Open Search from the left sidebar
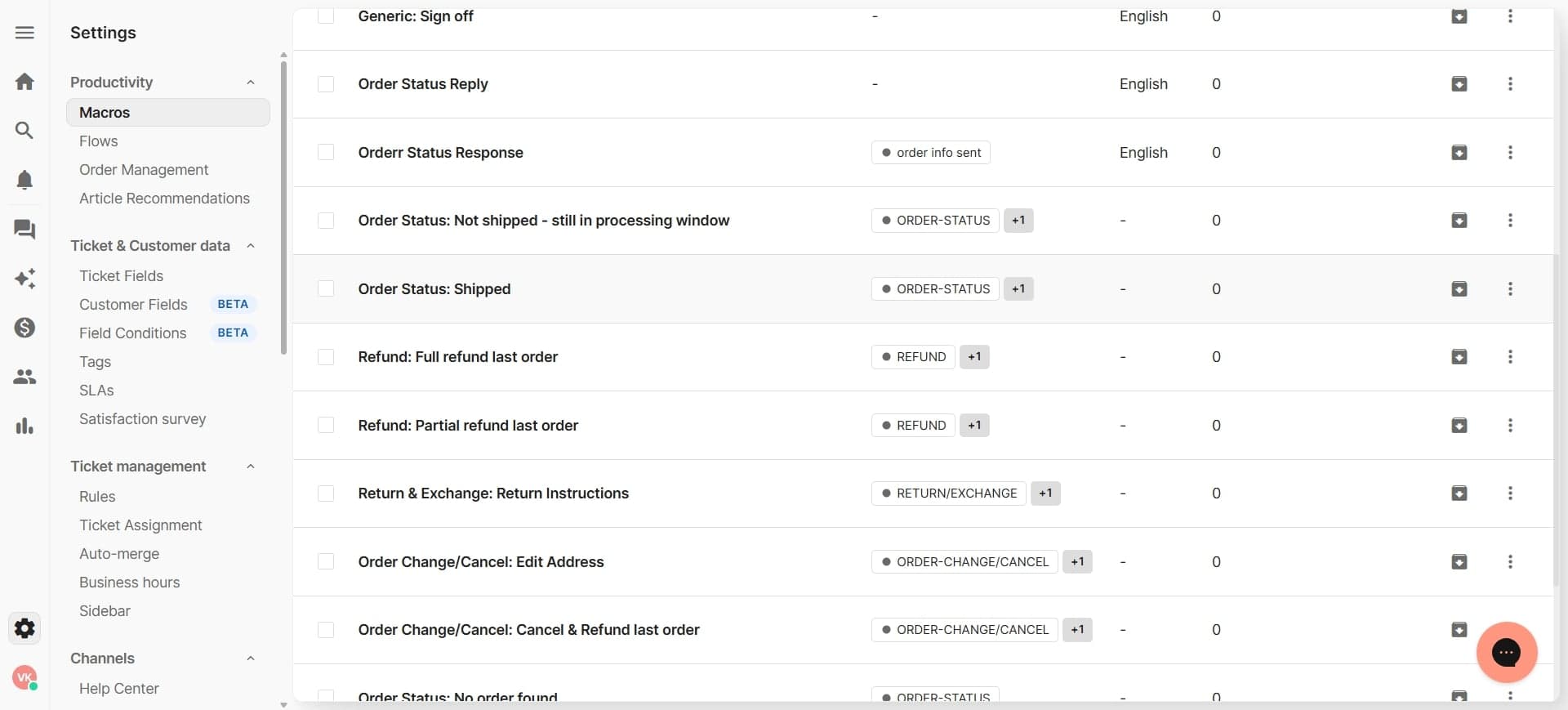The image size is (1568, 710). pos(24,130)
